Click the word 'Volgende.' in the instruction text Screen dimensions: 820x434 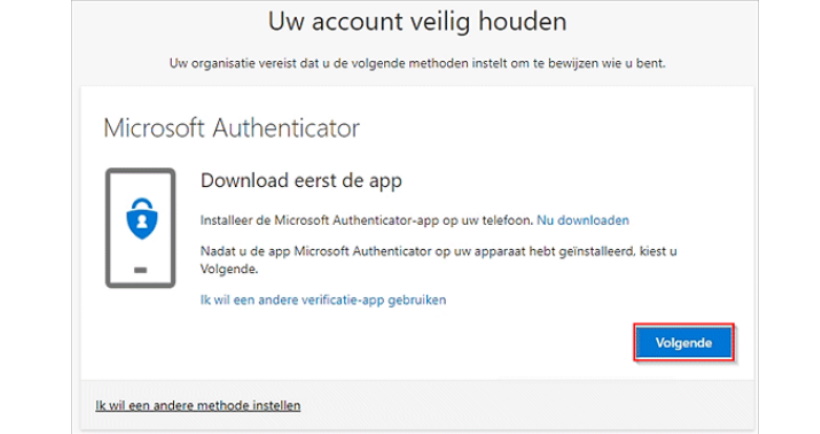pos(229,269)
